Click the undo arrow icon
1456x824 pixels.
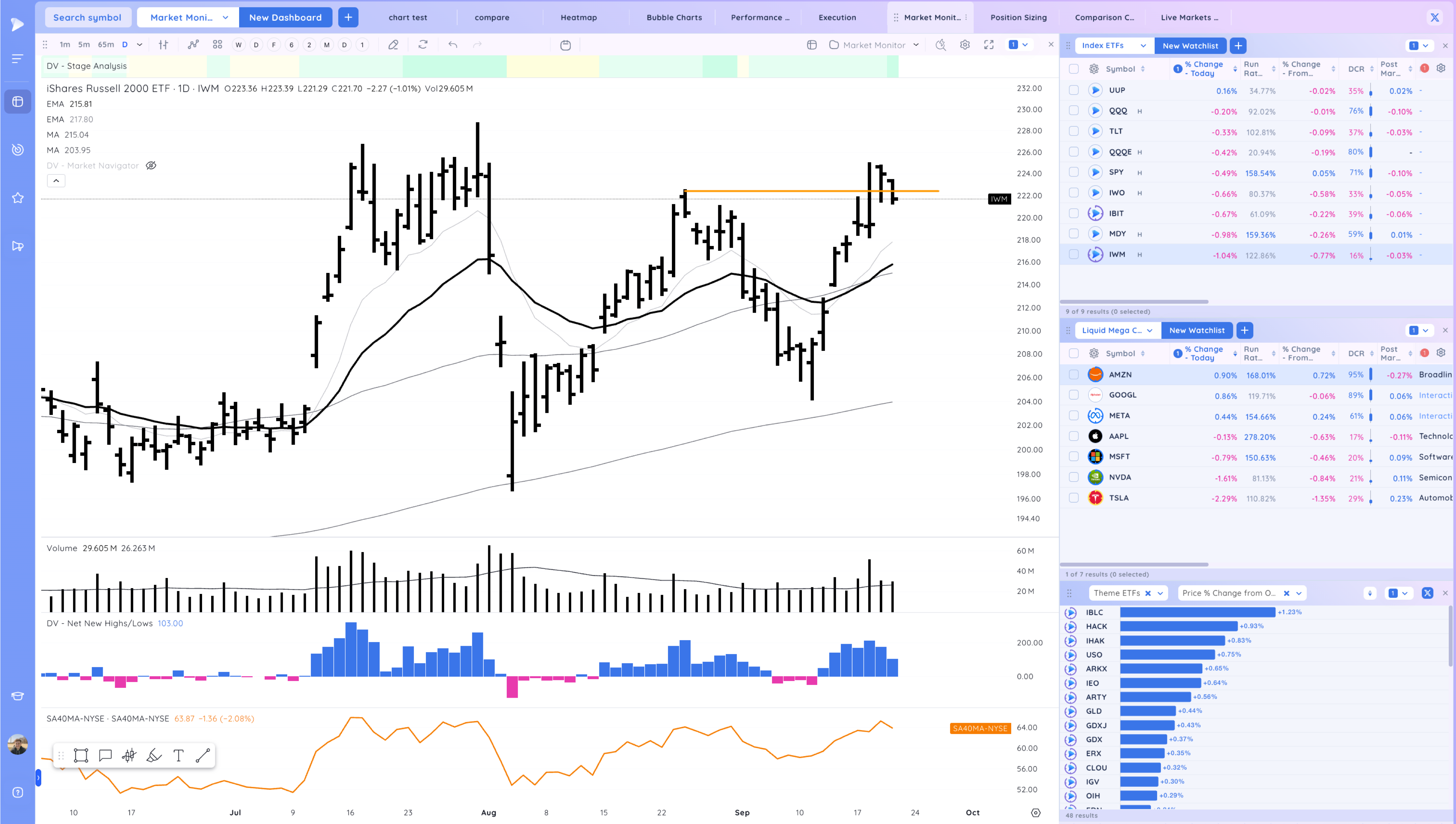[453, 45]
